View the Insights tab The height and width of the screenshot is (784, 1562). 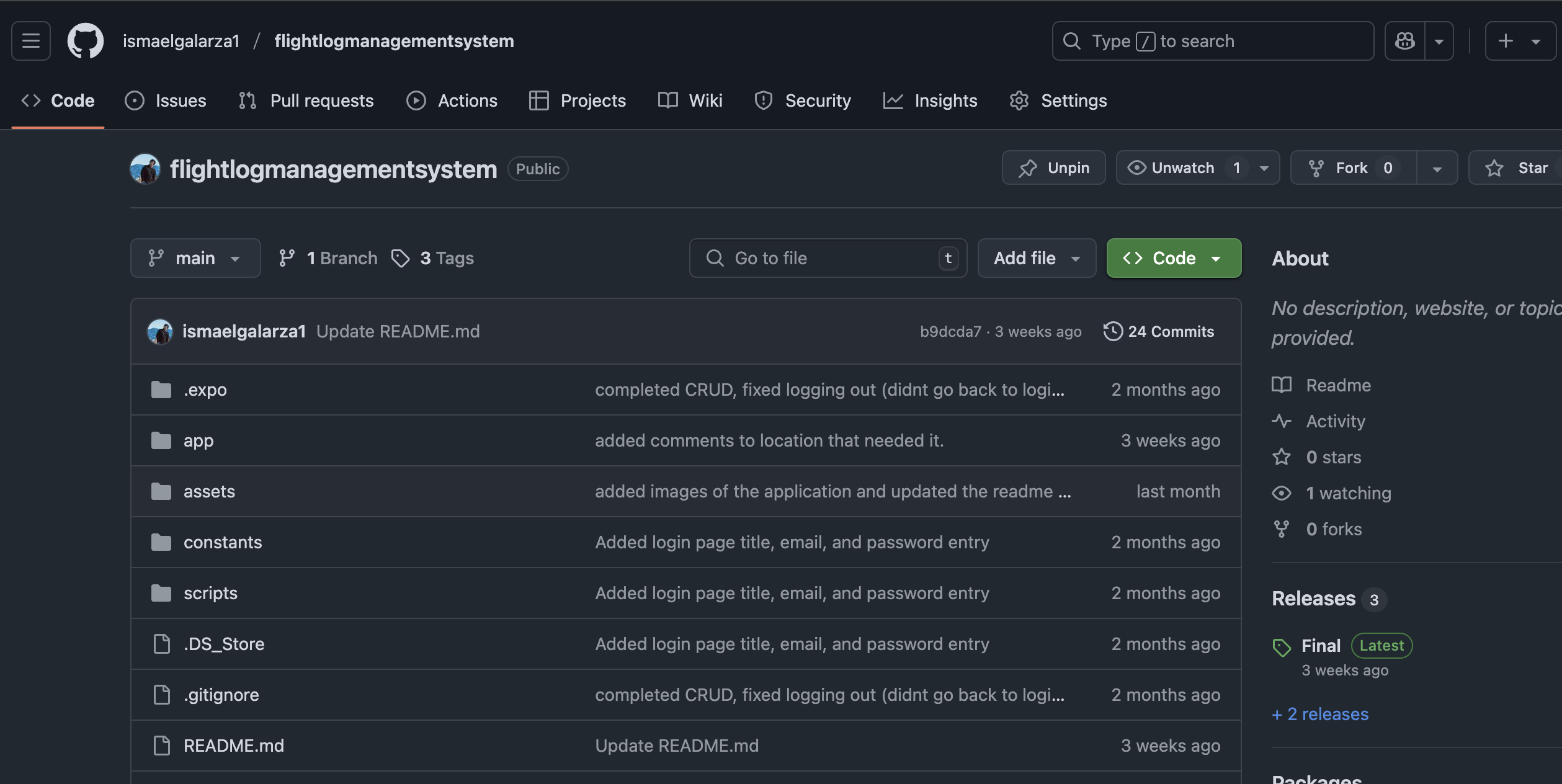pos(930,100)
